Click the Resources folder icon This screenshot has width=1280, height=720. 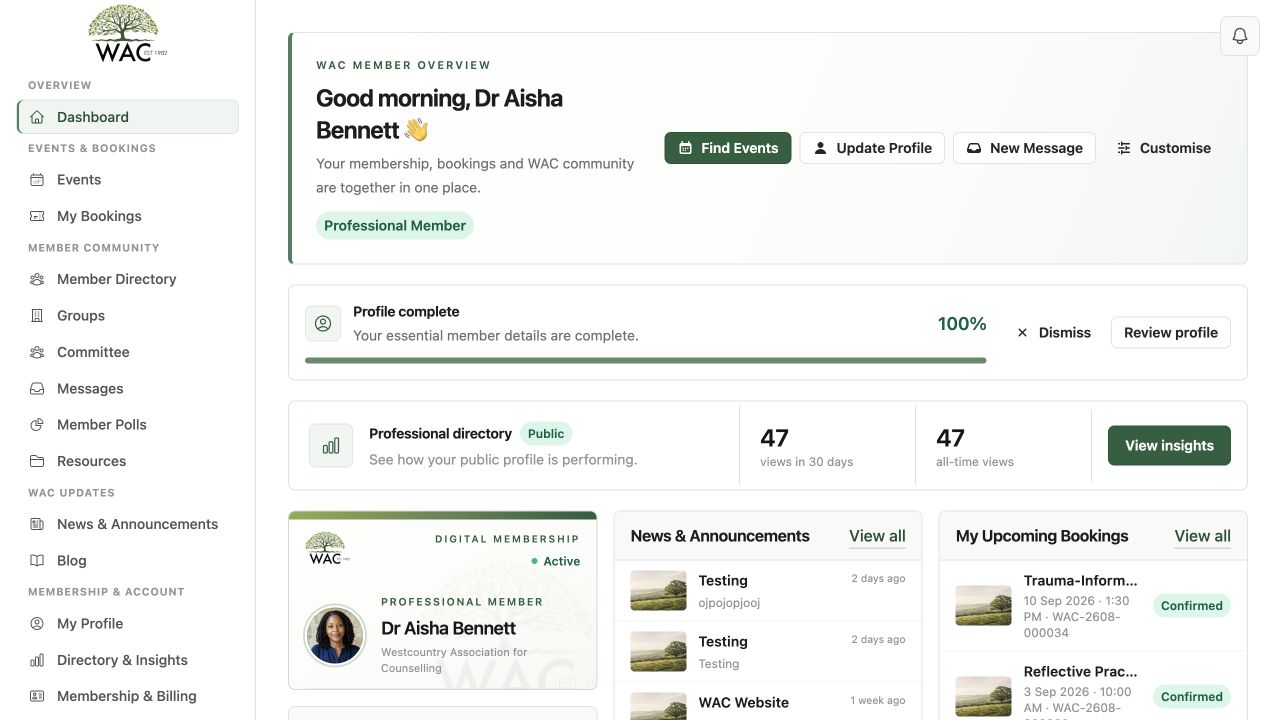(x=37, y=461)
